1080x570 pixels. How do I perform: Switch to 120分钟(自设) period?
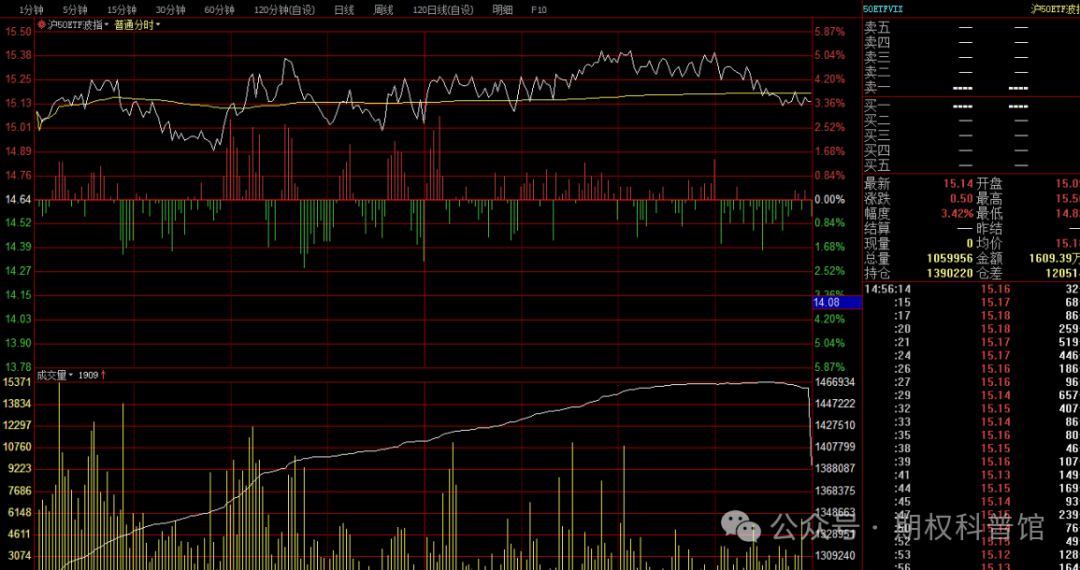tap(284, 9)
